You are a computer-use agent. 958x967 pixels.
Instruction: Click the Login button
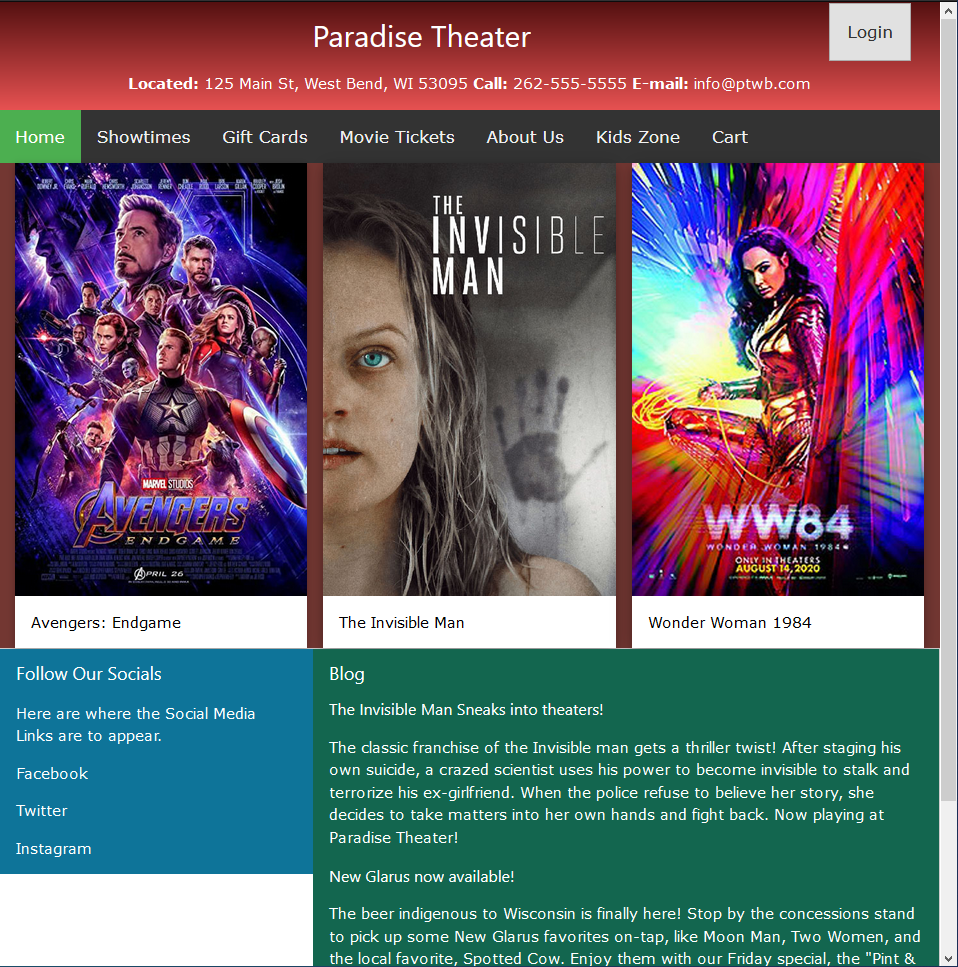pyautogui.click(x=869, y=32)
